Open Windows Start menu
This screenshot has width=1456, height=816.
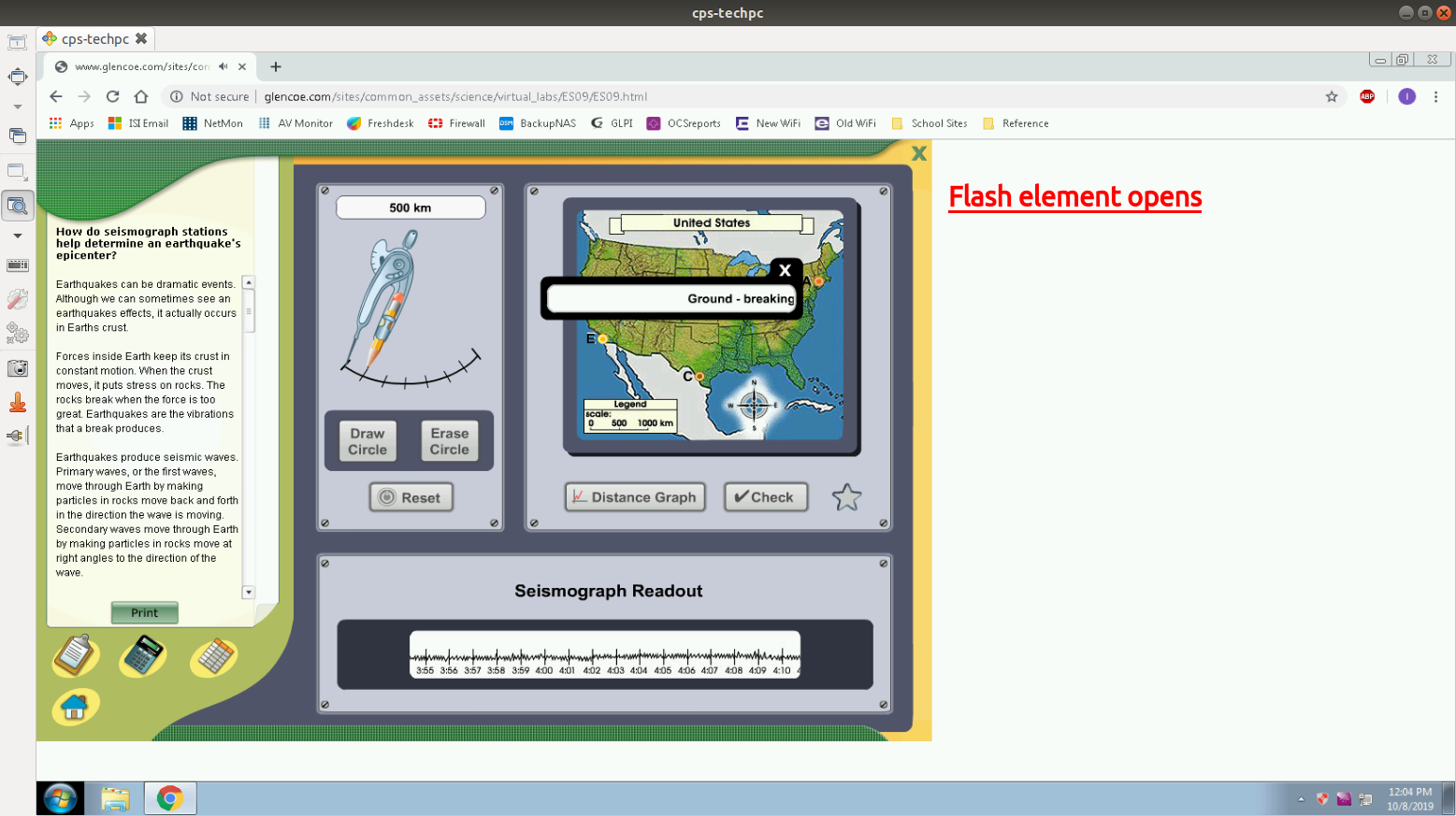pos(61,798)
